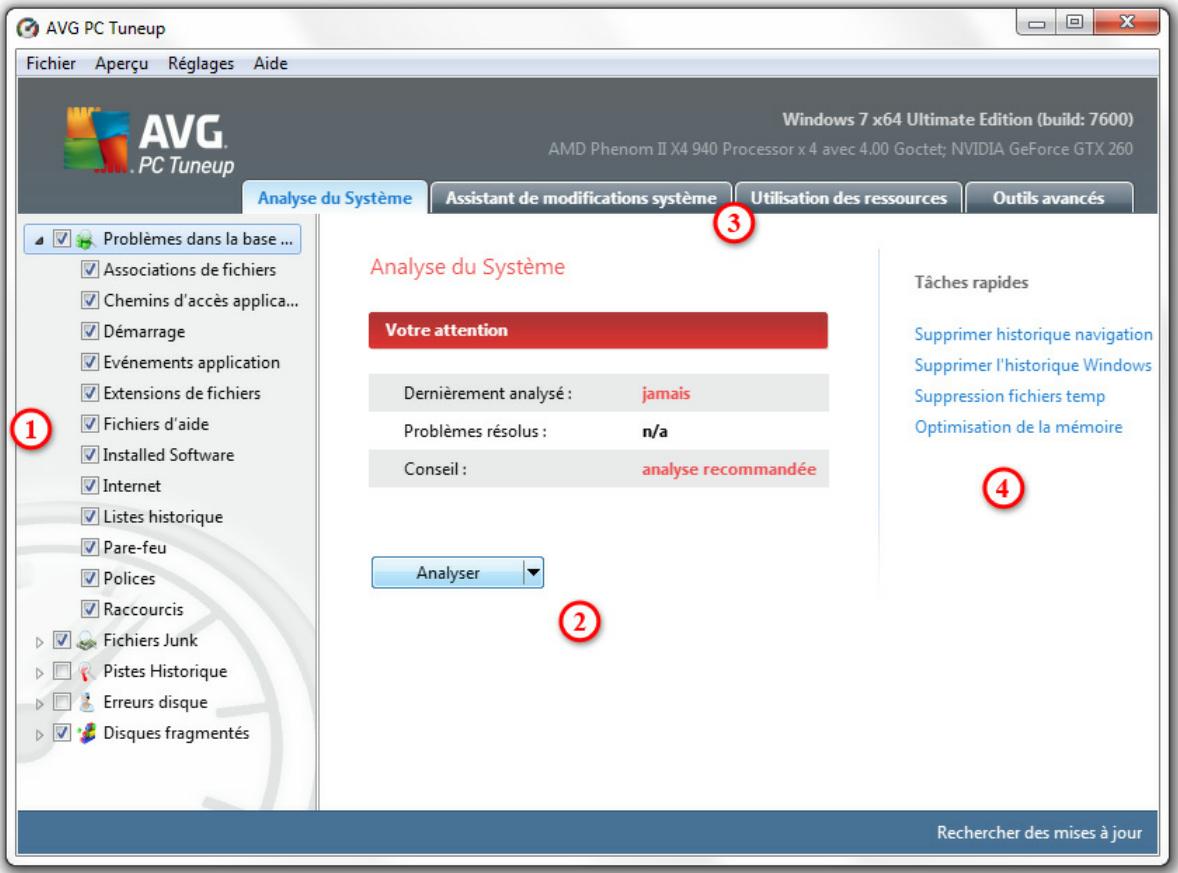Click the Fichiers Junk icon

point(86,641)
